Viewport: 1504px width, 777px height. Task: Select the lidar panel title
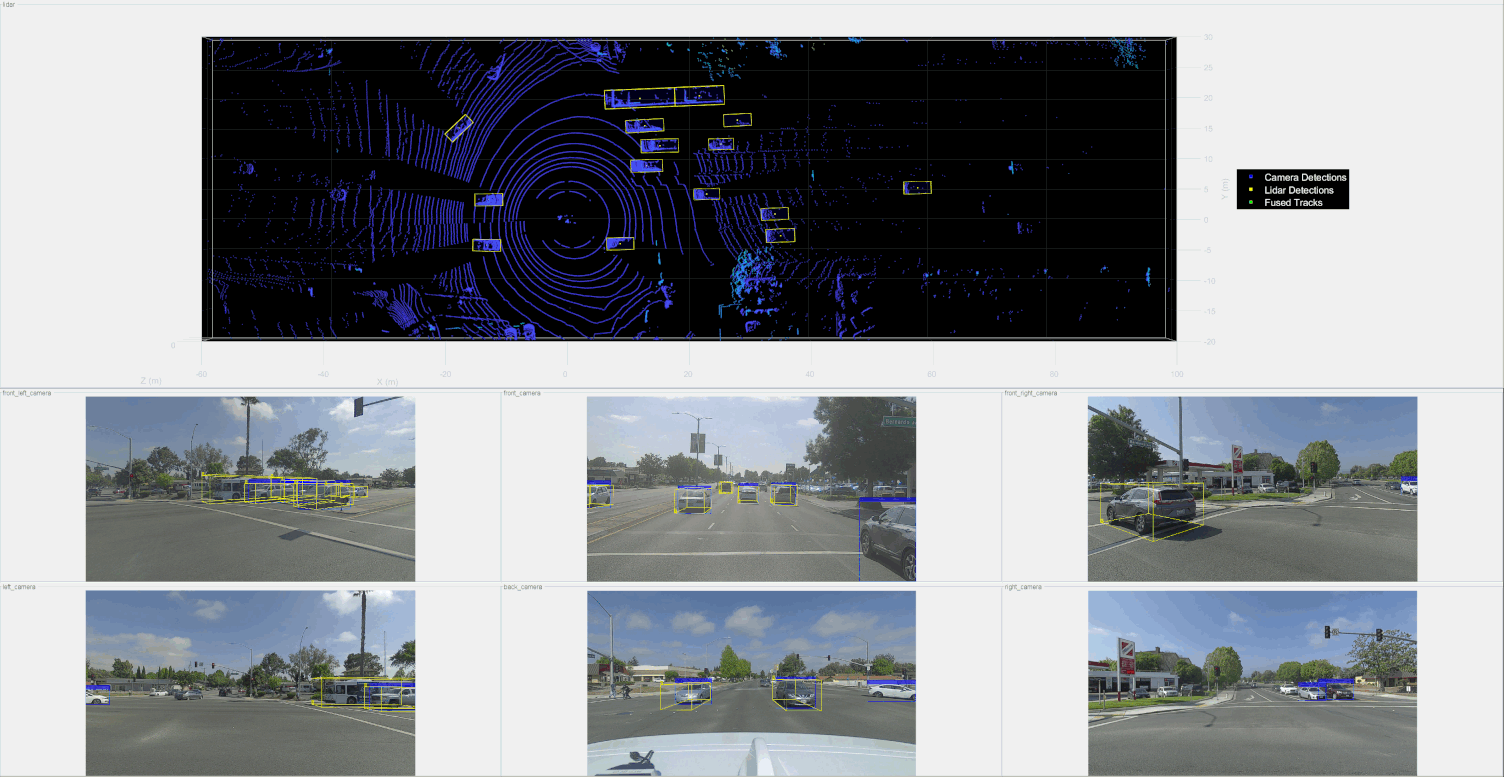9,4
